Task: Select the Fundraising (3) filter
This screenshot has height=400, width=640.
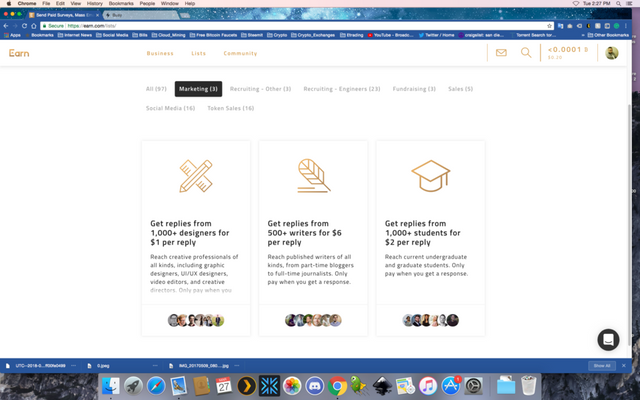Action: (414, 89)
